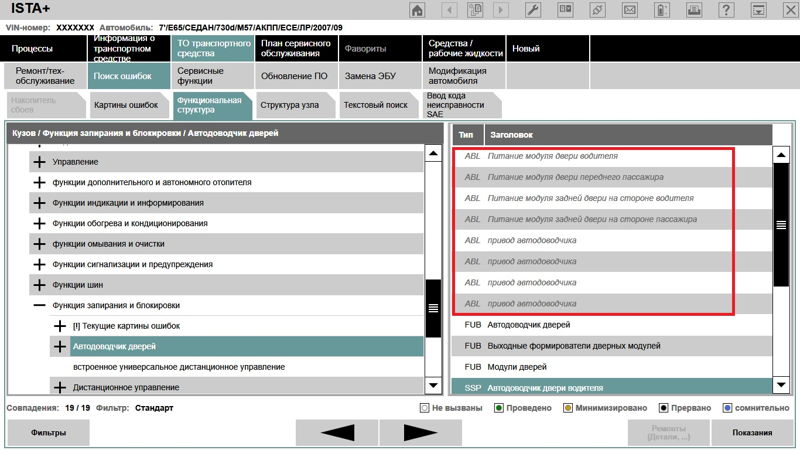800x450 pixels.
Task: Expand the 'Функции шин' tree node
Action: pos(40,285)
